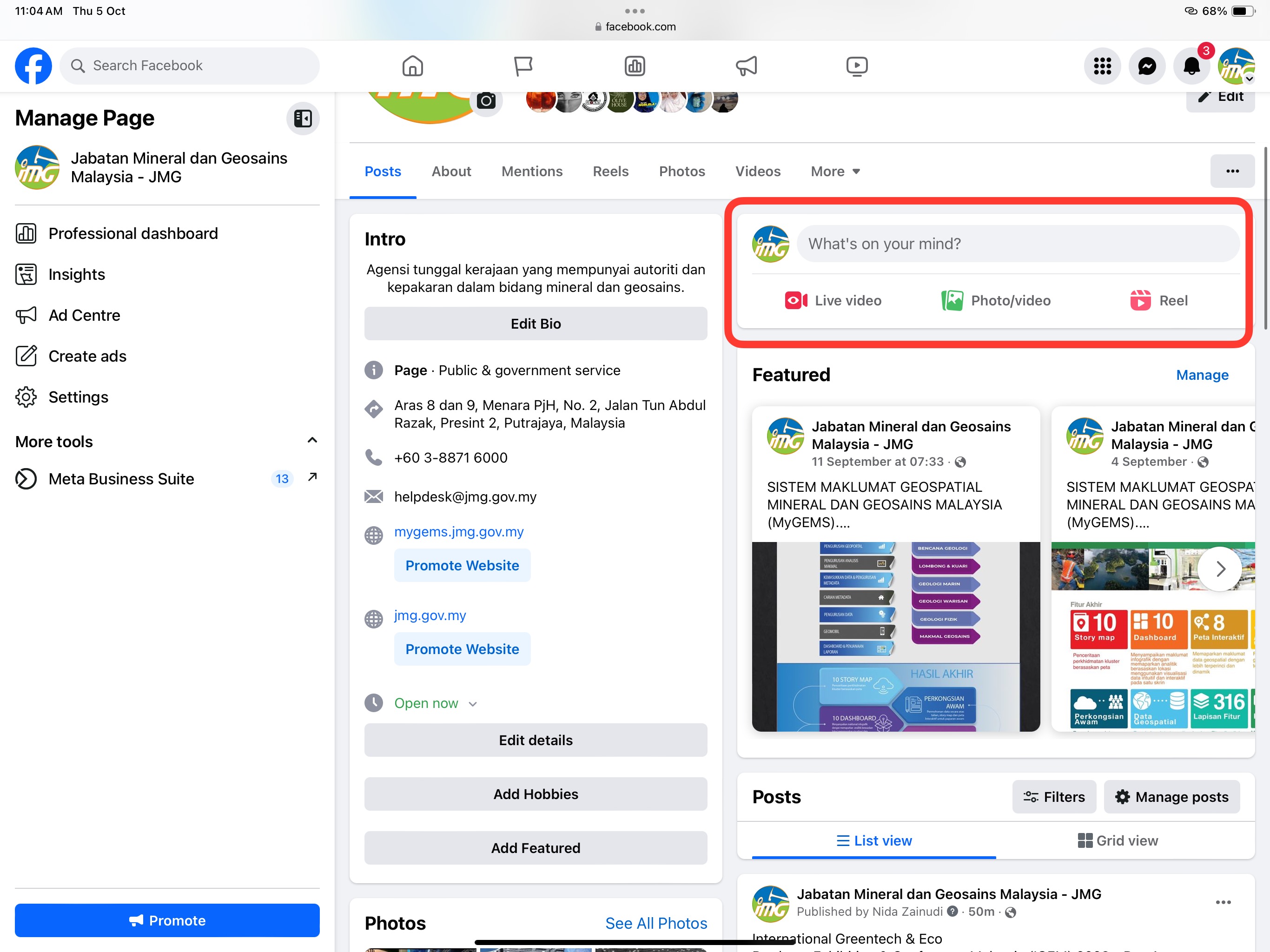
Task: Expand the More tabs dropdown
Action: coord(835,171)
